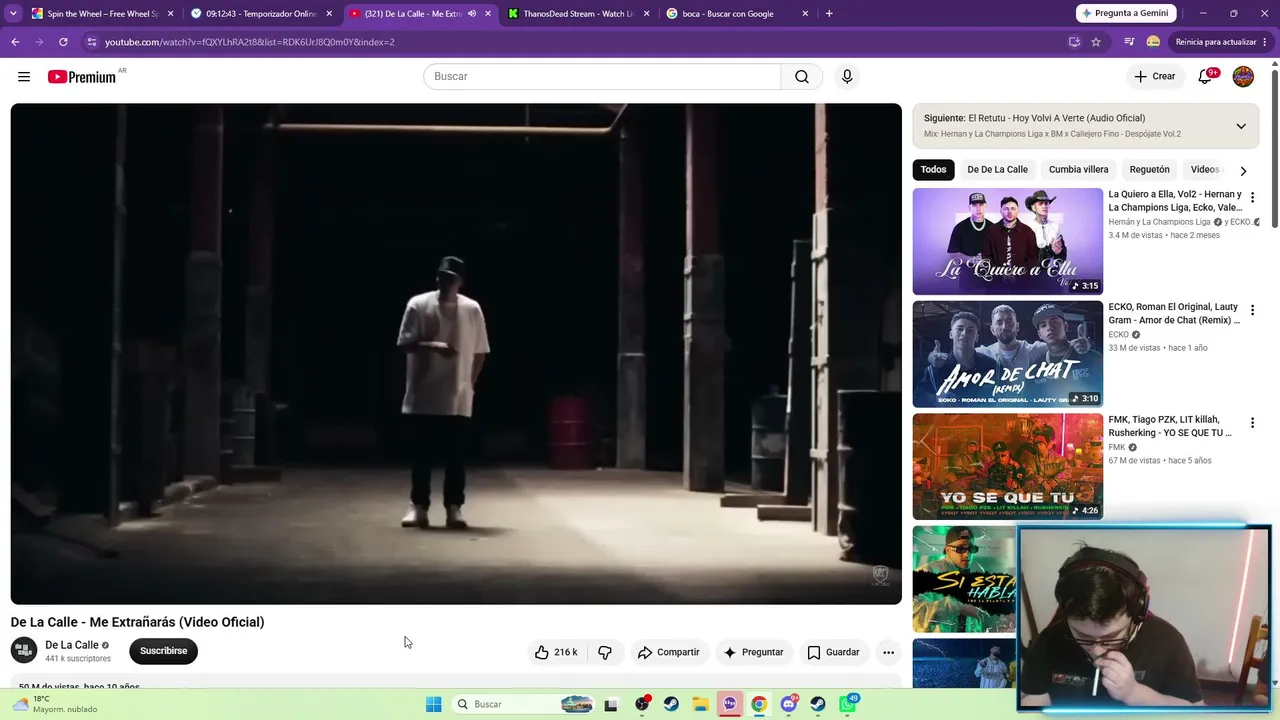Open Google Chrome from the taskbar
The width and height of the screenshot is (1280, 720).
[x=759, y=704]
